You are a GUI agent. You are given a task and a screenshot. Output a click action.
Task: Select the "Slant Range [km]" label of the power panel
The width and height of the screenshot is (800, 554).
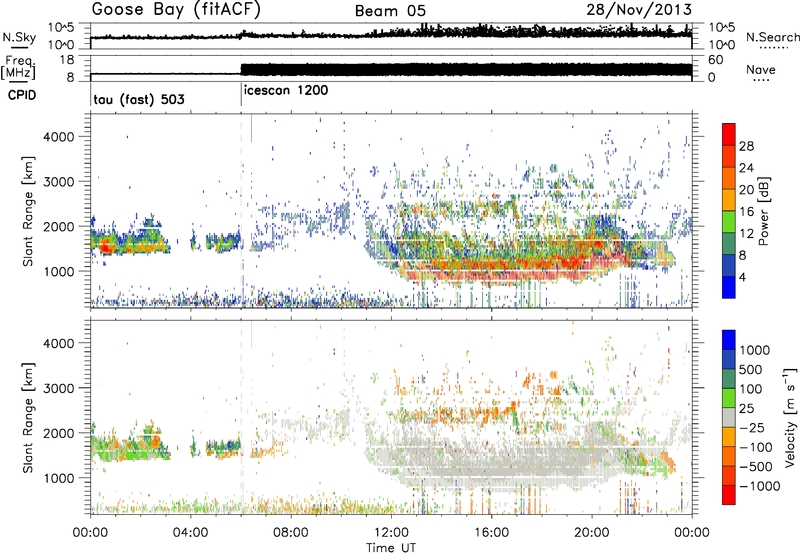28,211
